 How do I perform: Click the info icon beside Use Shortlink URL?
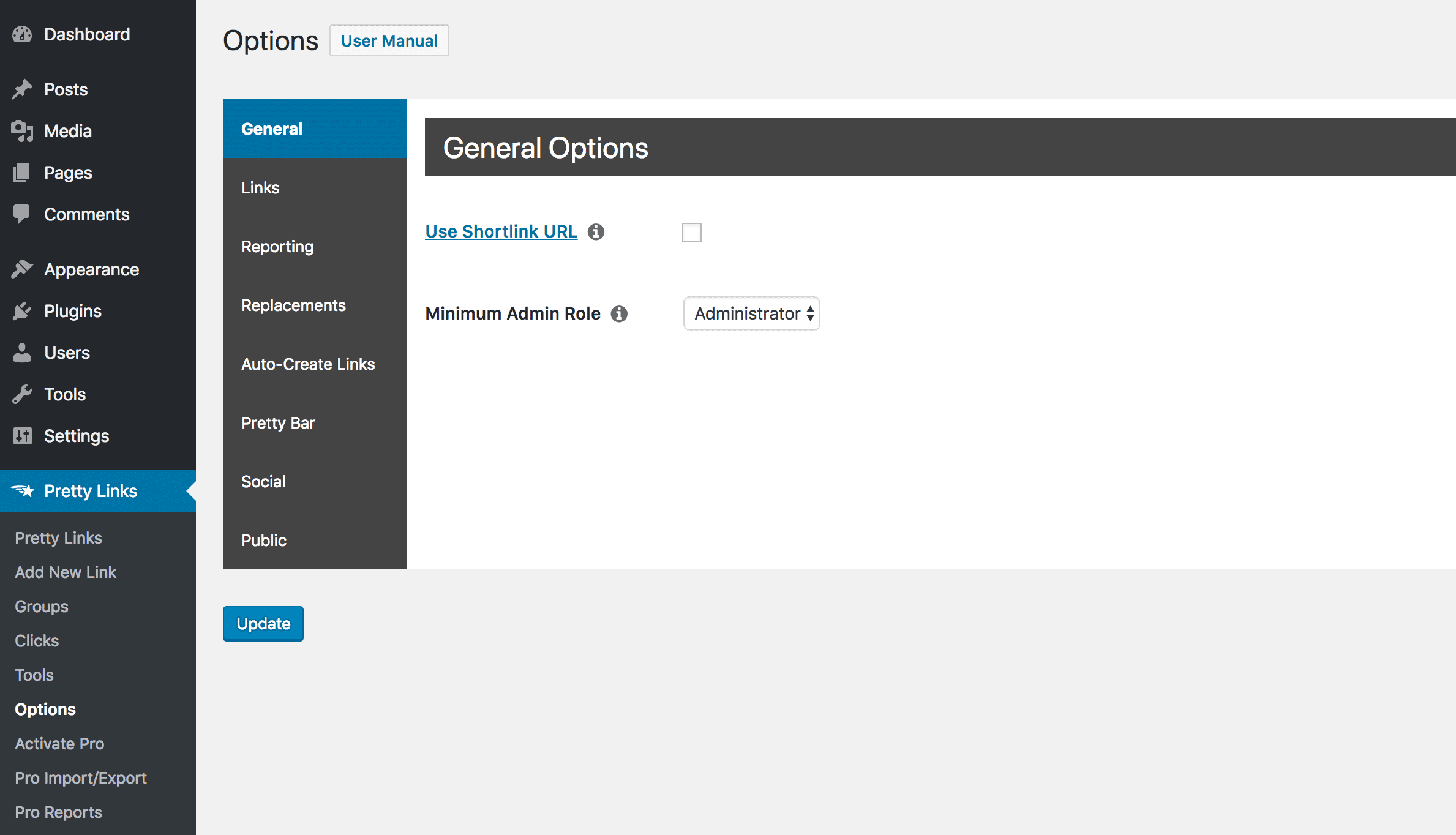[x=596, y=232]
